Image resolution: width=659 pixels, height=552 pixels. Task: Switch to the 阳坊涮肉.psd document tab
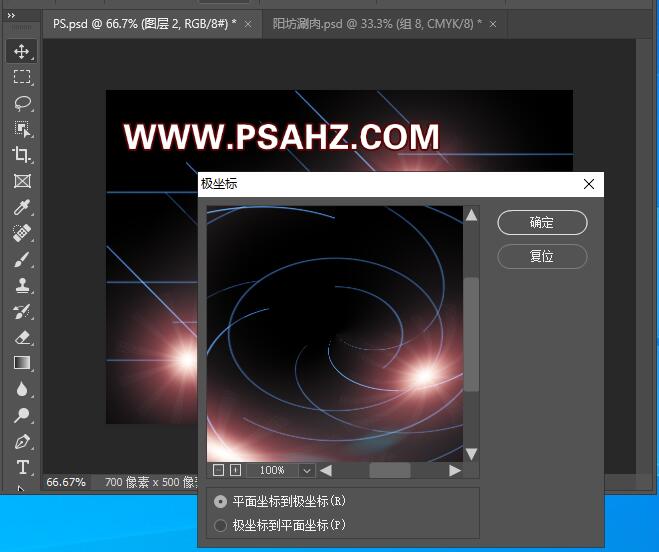pos(377,24)
